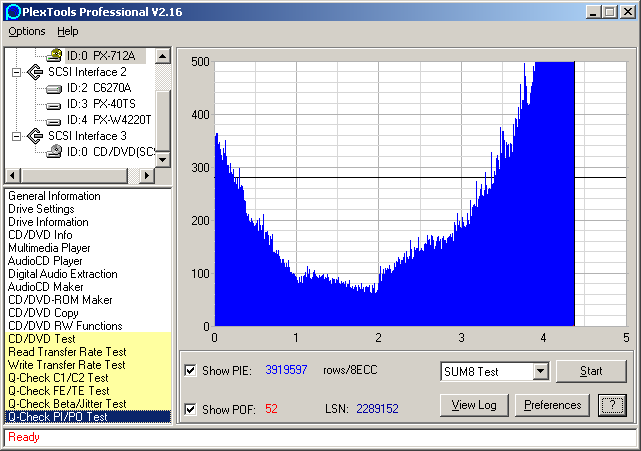Select ID:0 CD/DVD(SC in device tree
This screenshot has width=641, height=451.
(110, 152)
